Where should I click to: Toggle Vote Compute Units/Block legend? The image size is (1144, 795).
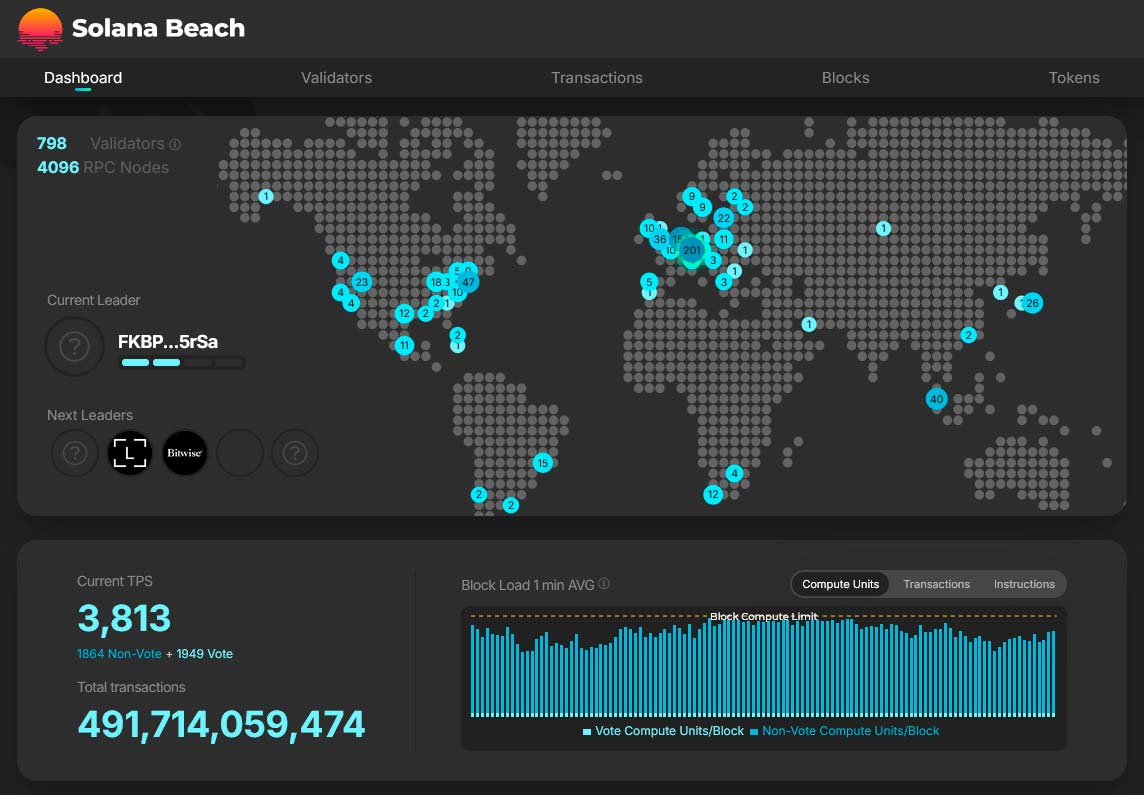coord(663,731)
